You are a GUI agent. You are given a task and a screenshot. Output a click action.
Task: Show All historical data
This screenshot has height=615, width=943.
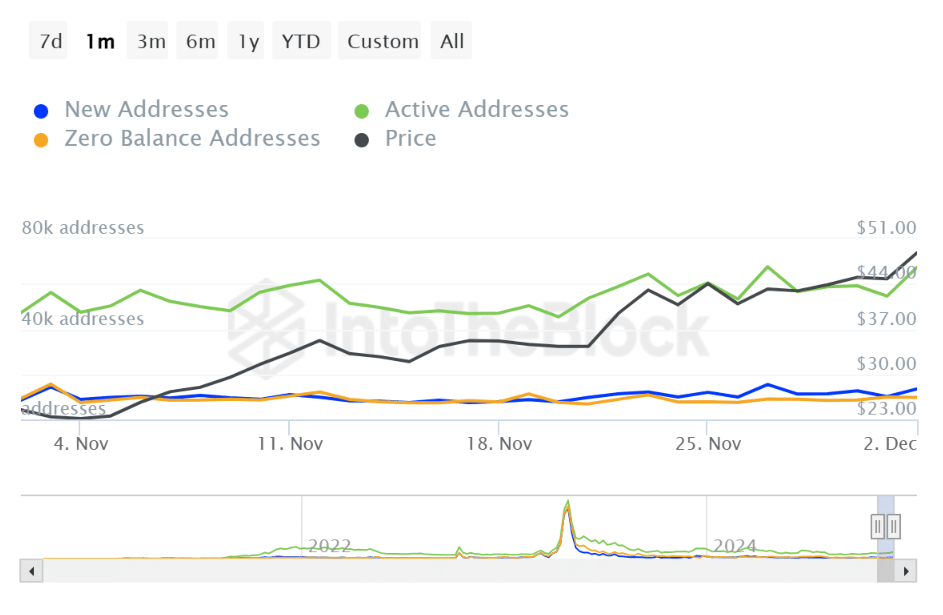point(452,41)
